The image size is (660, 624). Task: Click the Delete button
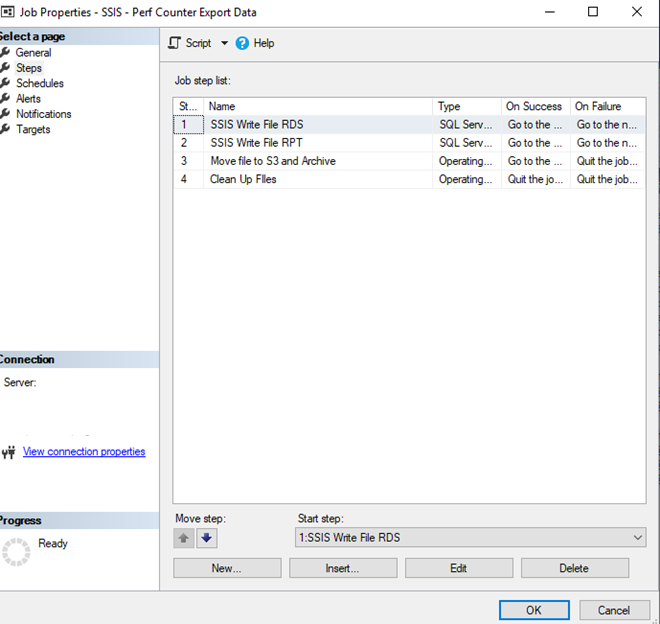click(x=575, y=568)
